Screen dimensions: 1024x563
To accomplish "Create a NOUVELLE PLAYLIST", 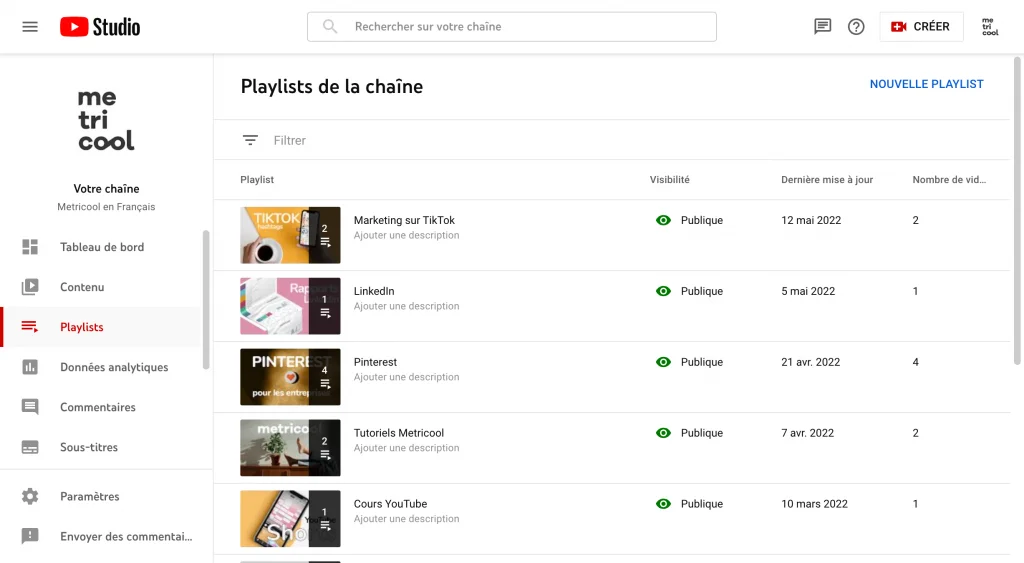I will 926,84.
